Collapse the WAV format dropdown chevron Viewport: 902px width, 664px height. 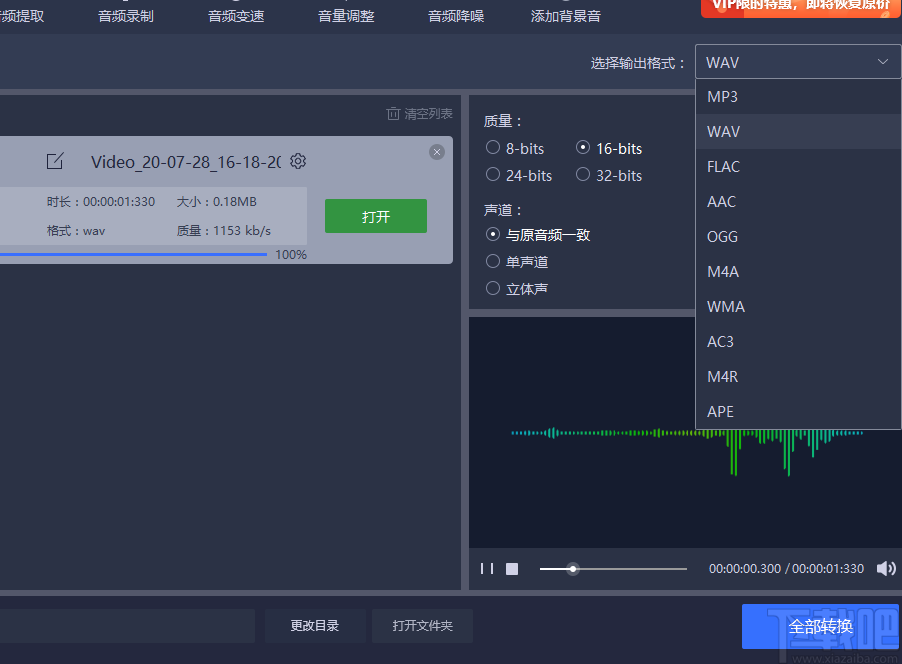point(883,61)
